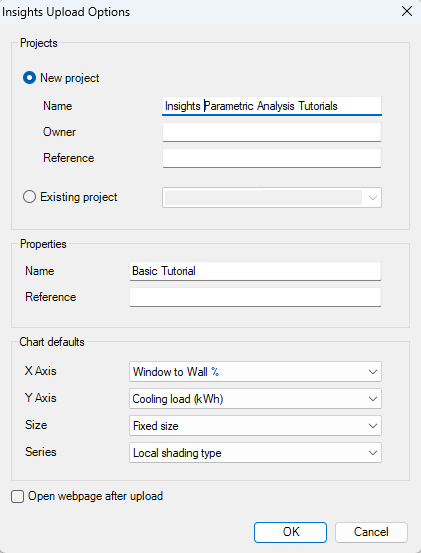Image resolution: width=421 pixels, height=553 pixels.
Task: Select the New project radio button
Action: (x=29, y=78)
